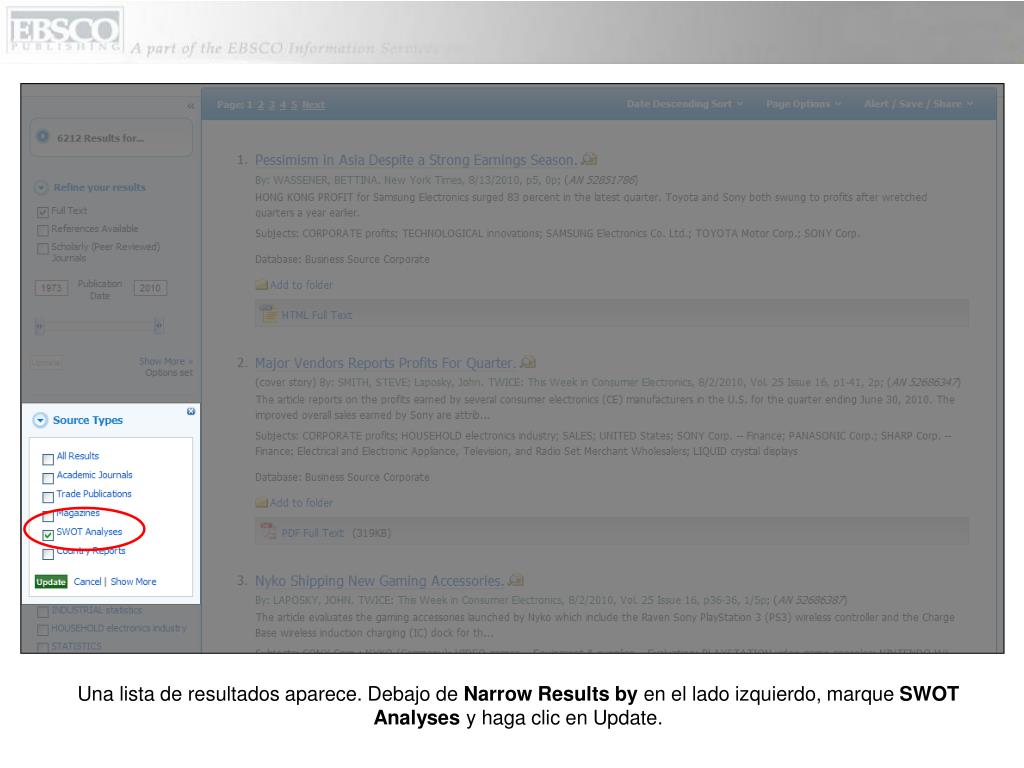Check the Academic Journals checkbox
1024x768 pixels.
[48, 477]
